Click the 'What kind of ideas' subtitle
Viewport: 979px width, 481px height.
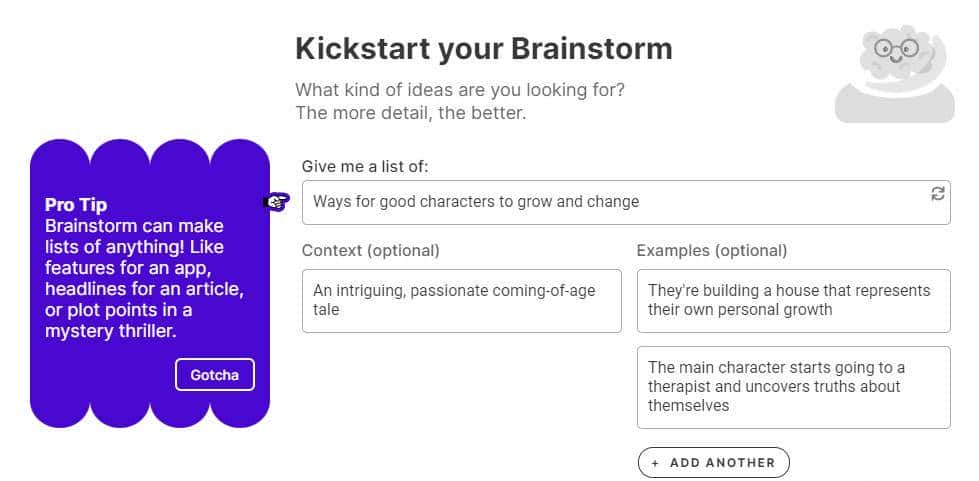(461, 89)
